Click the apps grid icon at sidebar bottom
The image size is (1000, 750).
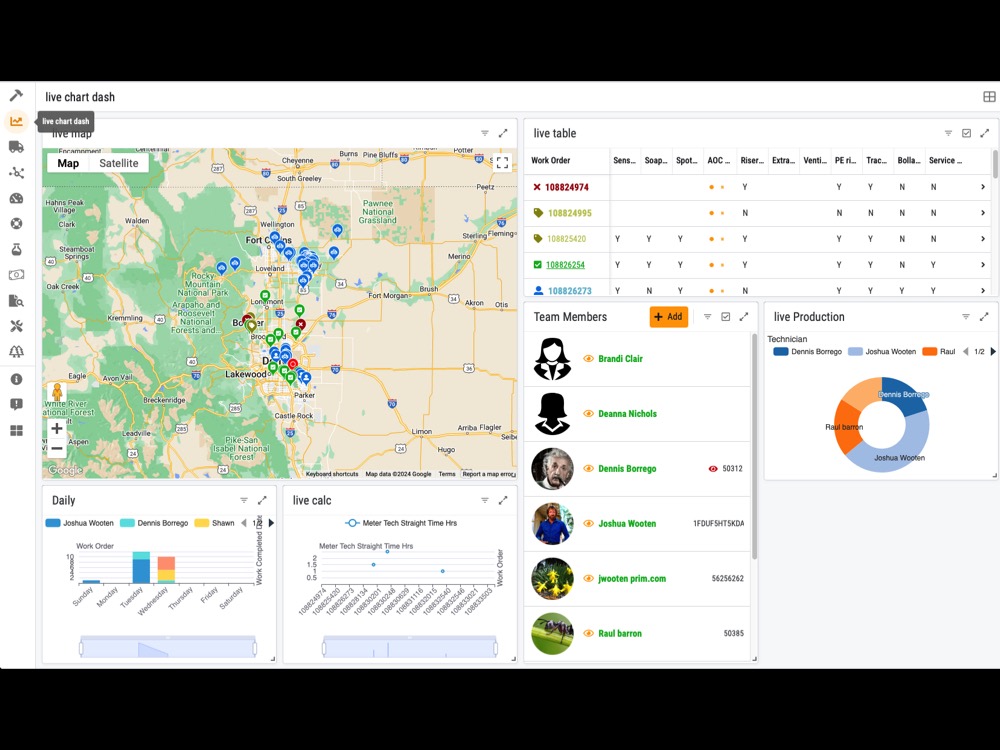point(16,429)
